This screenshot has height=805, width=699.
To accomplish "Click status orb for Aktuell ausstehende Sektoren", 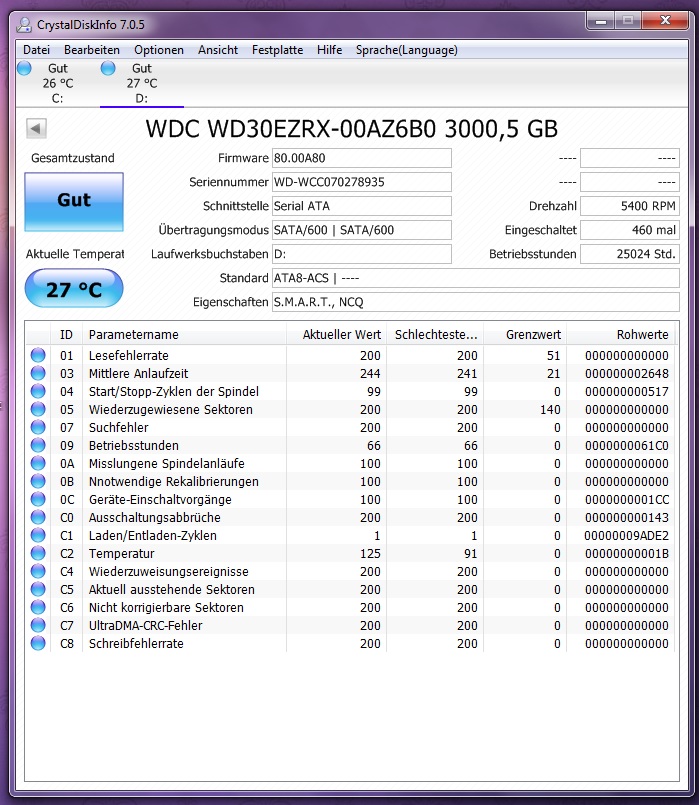I will pos(38,588).
